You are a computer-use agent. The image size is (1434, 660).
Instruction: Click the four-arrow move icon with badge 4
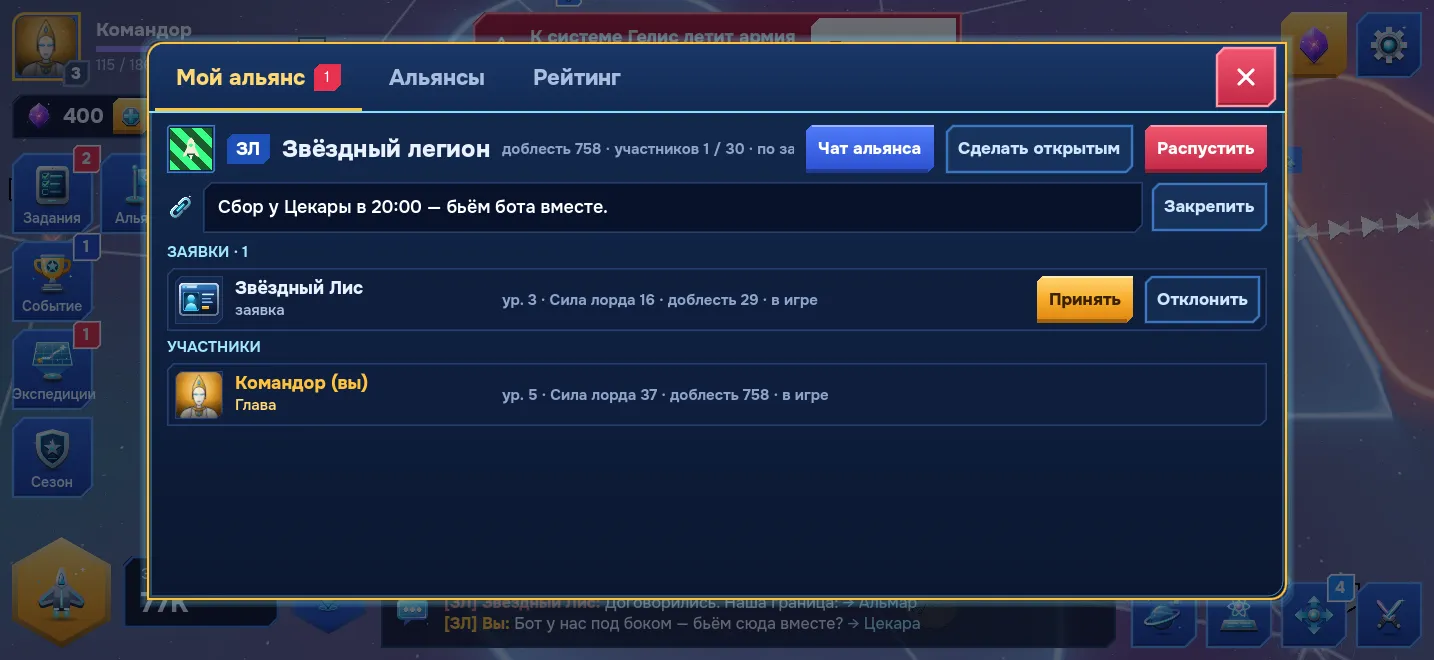[1312, 614]
